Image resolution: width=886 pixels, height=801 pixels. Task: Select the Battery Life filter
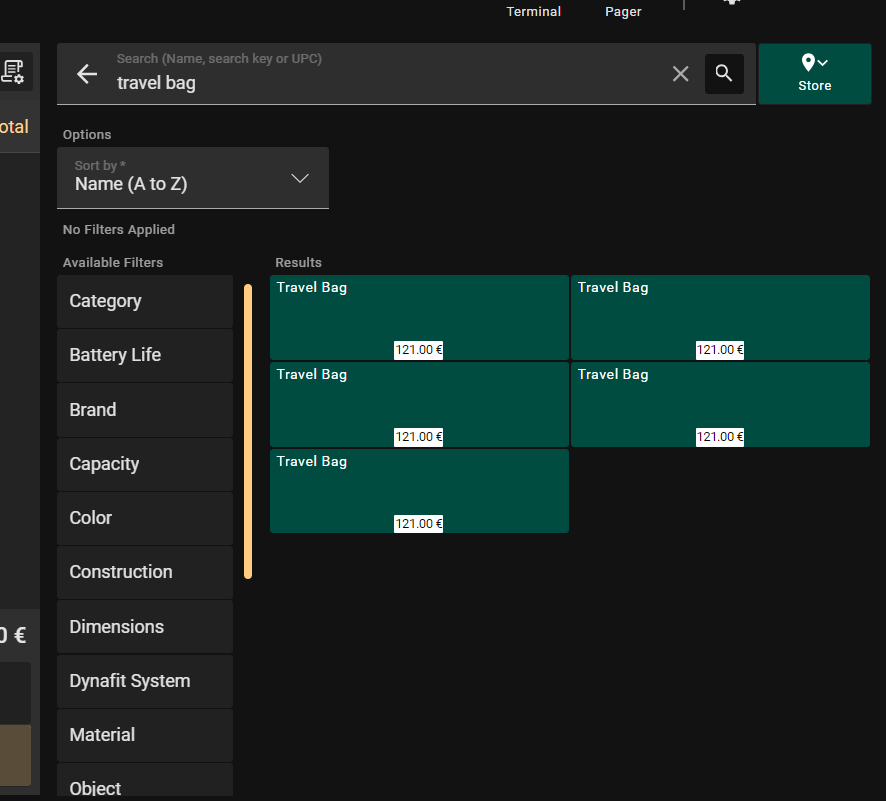pos(145,355)
